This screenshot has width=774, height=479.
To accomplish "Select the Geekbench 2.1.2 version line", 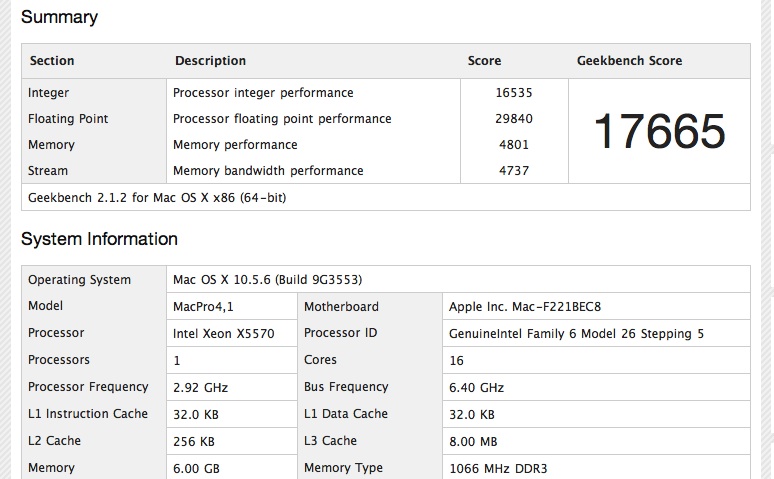I will (x=157, y=198).
